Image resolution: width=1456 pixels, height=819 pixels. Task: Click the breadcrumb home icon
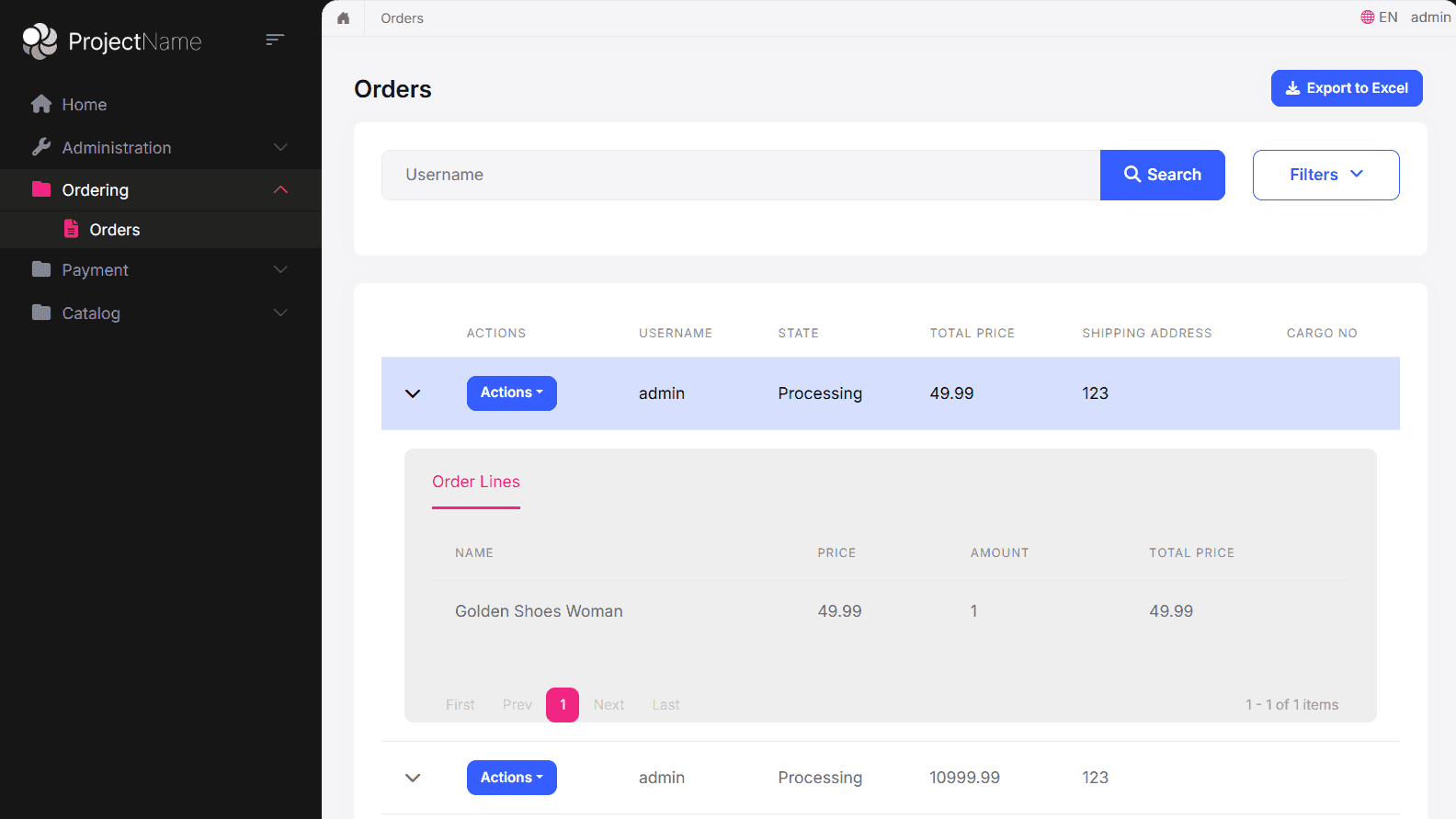point(344,17)
